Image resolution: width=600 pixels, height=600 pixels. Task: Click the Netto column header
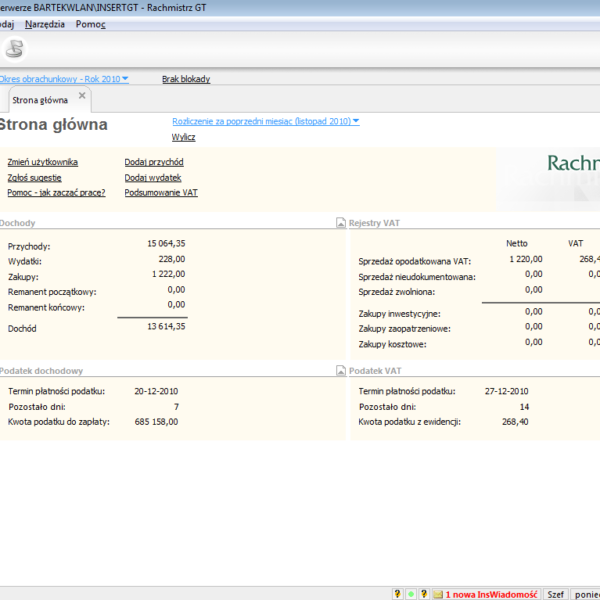(x=517, y=243)
